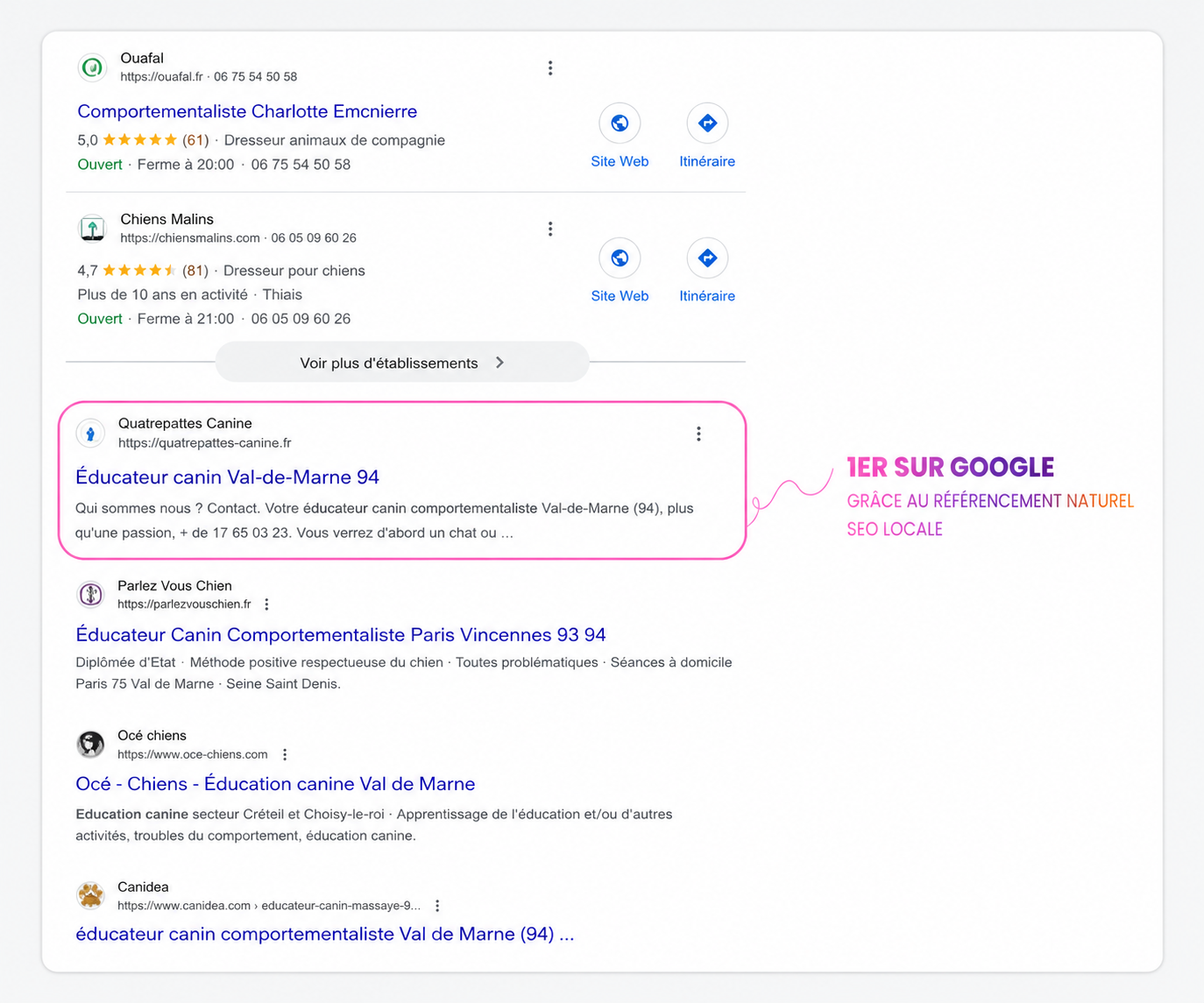Click the Ouafal site favicon
This screenshot has height=1003, width=1204.
tap(92, 67)
